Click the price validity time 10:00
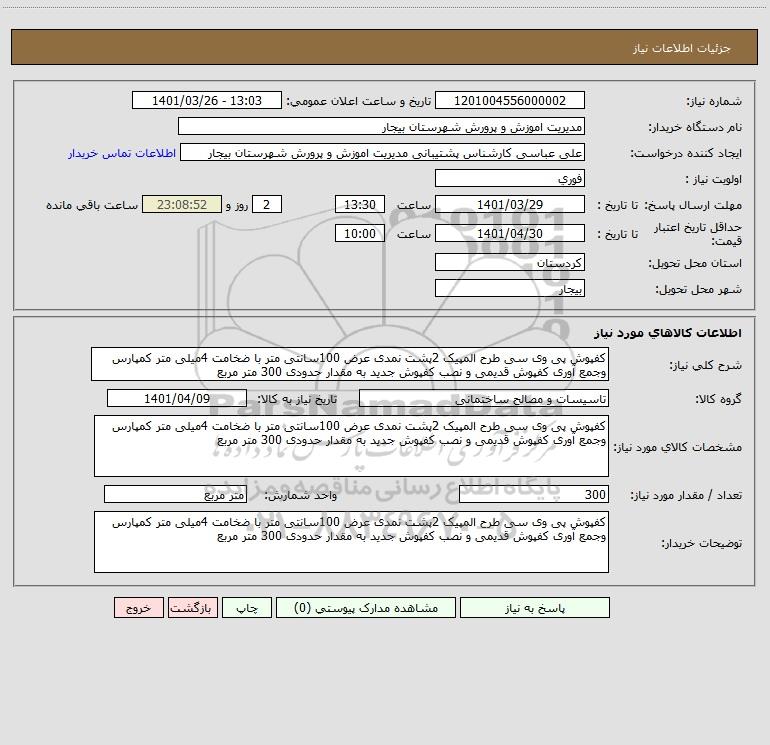Screen dimensions: 770x745 359,233
